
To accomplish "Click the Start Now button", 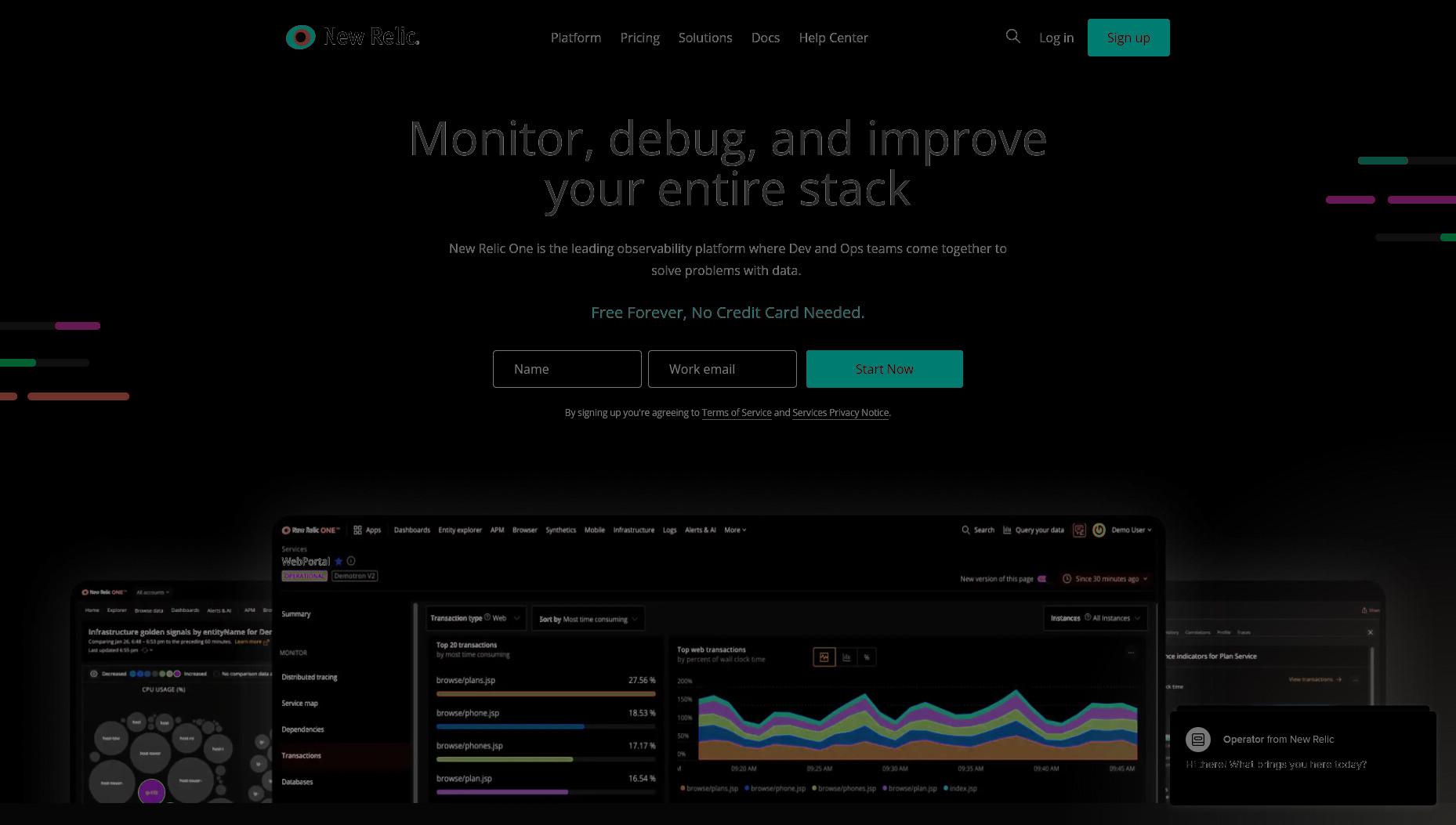I will [884, 369].
